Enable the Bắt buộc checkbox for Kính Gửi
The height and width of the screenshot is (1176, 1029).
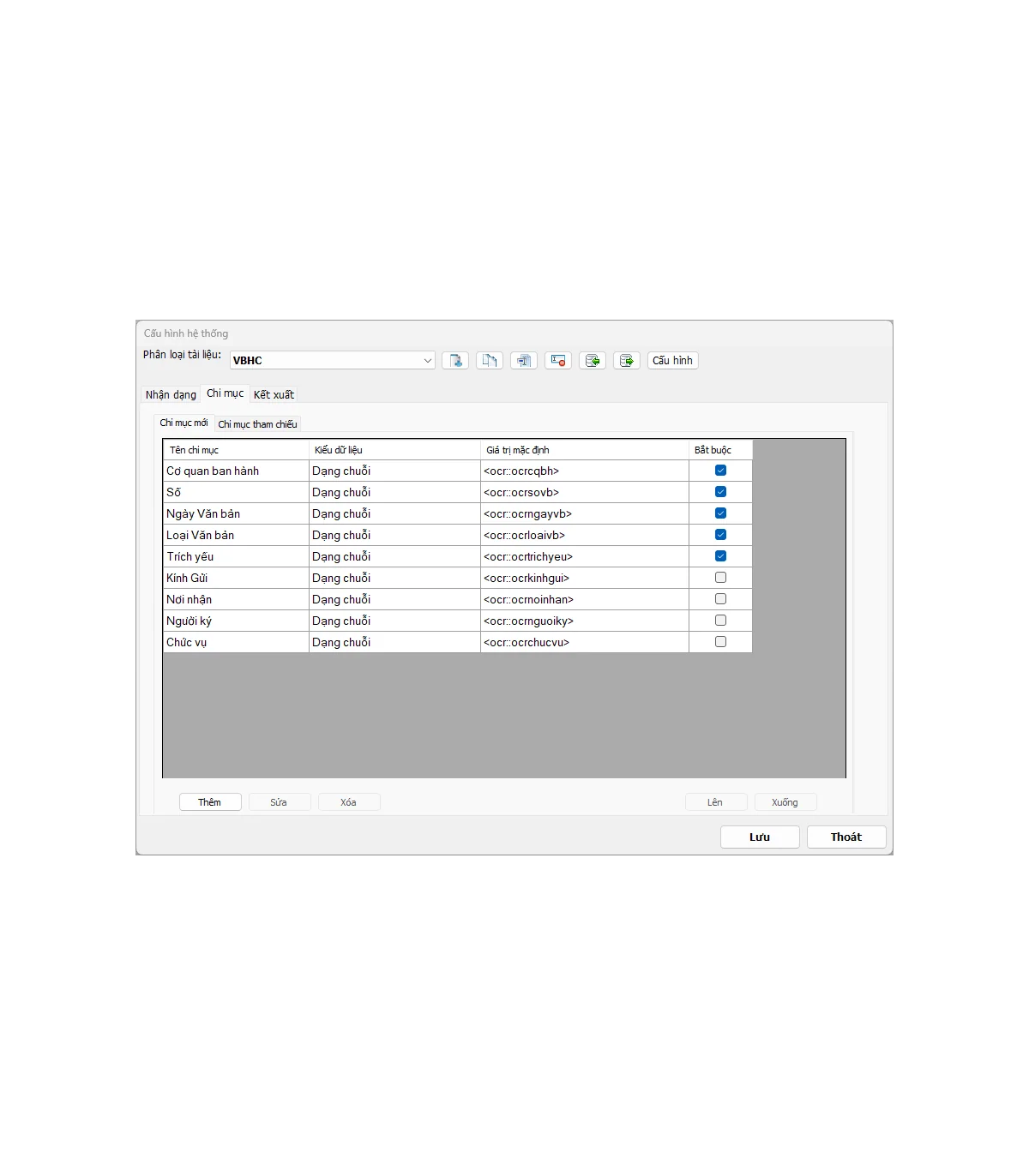720,578
